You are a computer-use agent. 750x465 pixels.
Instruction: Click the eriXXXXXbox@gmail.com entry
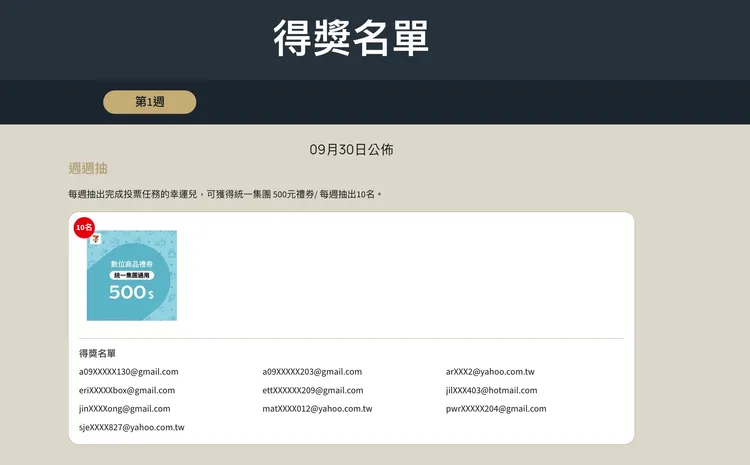(x=127, y=390)
